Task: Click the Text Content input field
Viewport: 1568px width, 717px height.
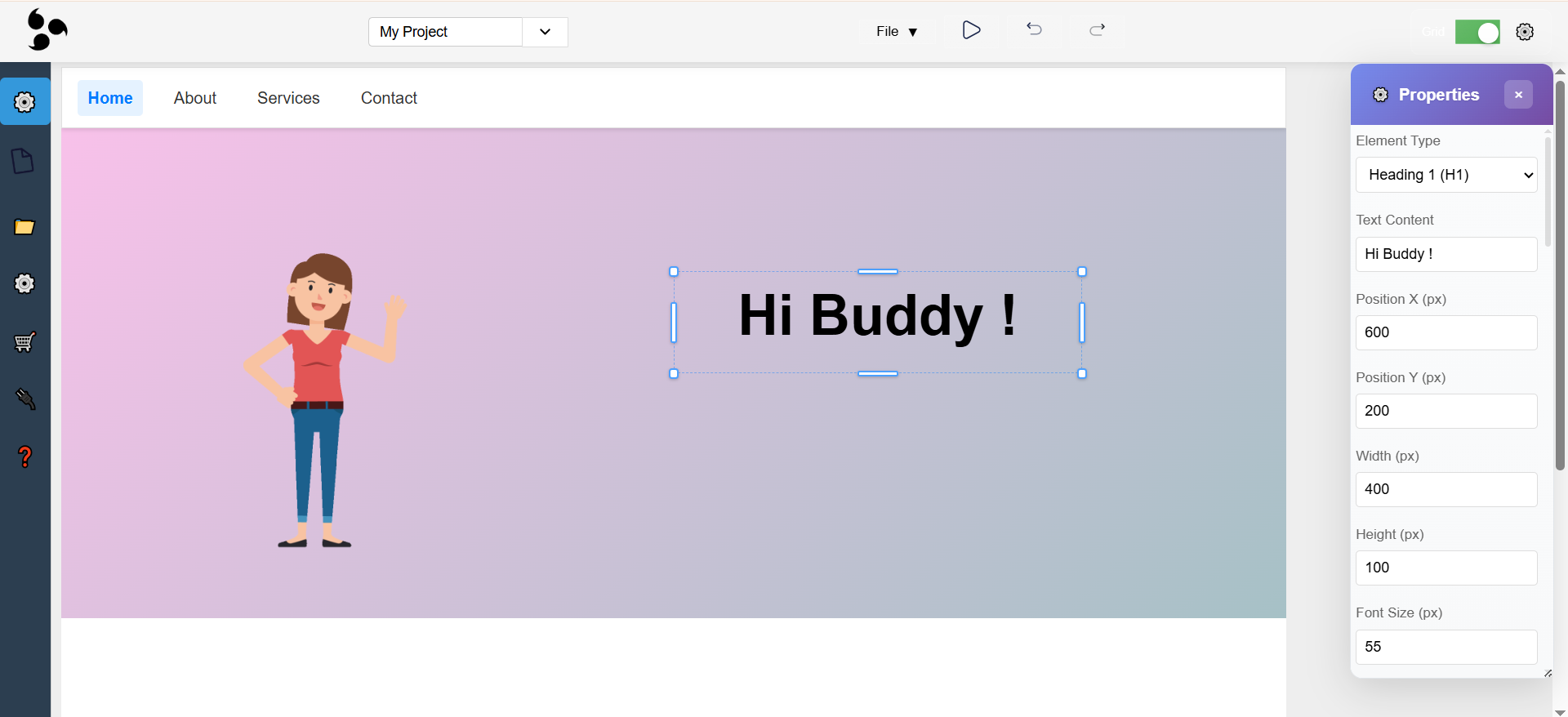Action: pyautogui.click(x=1445, y=254)
